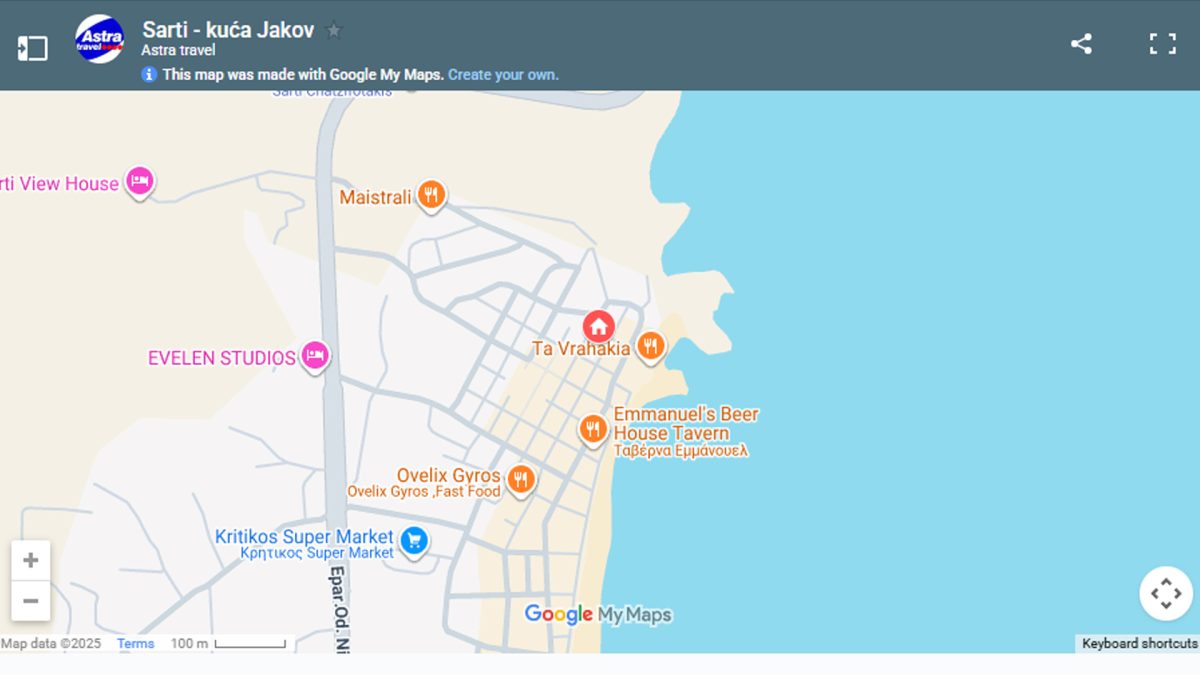1200x675 pixels.
Task: Select the EVELEN STUDIOS lodging pin
Action: click(x=316, y=356)
